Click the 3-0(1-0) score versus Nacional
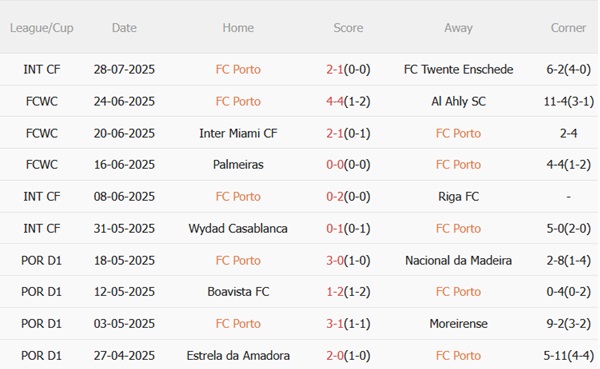Screen dimensions: 600x369 click(x=348, y=261)
